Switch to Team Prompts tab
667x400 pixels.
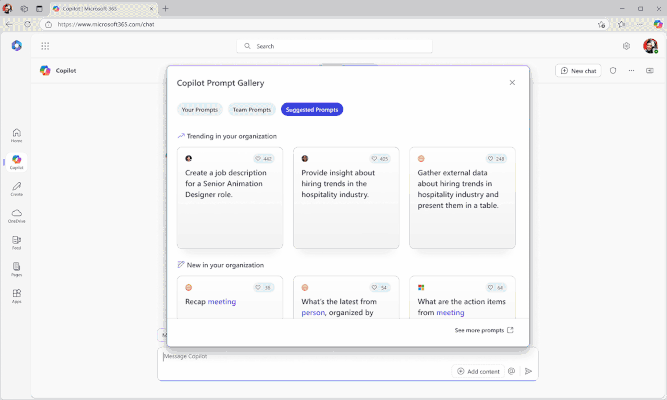(x=252, y=109)
